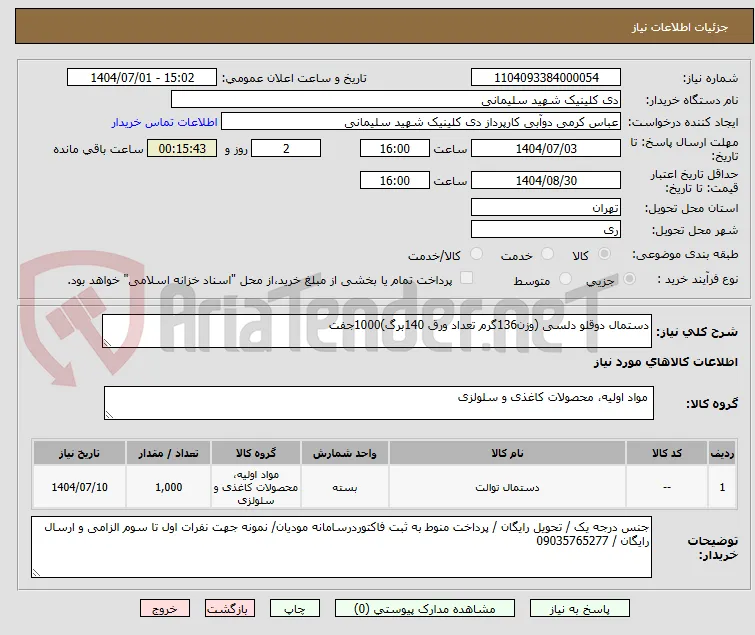Viewport: 755px width, 635px height.
Task: Click the بسته unit cell
Action: click(345, 487)
